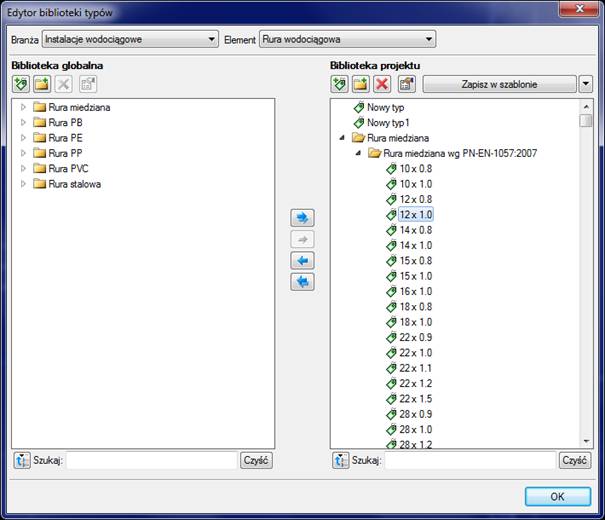The width and height of the screenshot is (605, 520).
Task: Click the folder icon of Rura PVC
Action: [x=39, y=169]
